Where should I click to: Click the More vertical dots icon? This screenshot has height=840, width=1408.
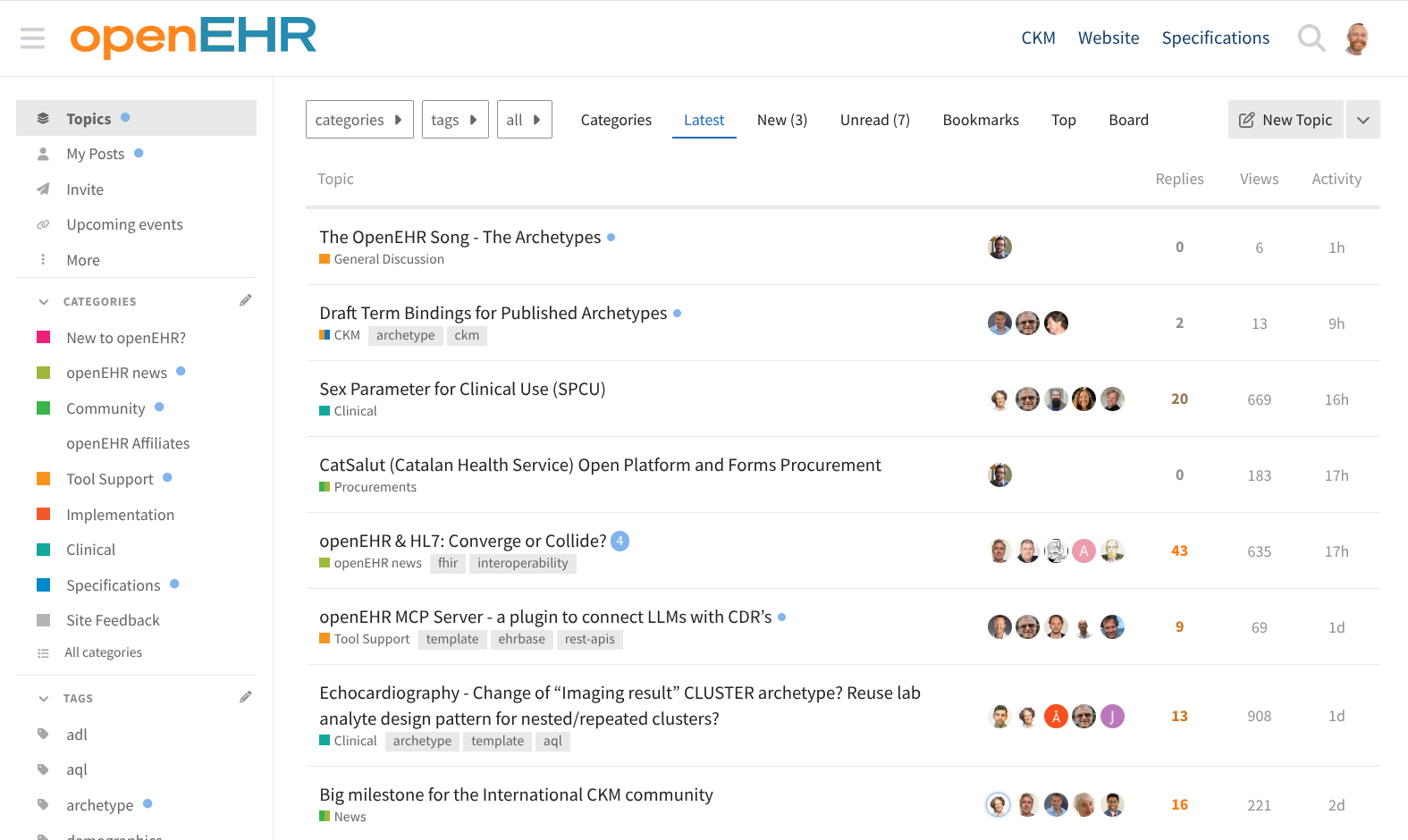(x=43, y=260)
